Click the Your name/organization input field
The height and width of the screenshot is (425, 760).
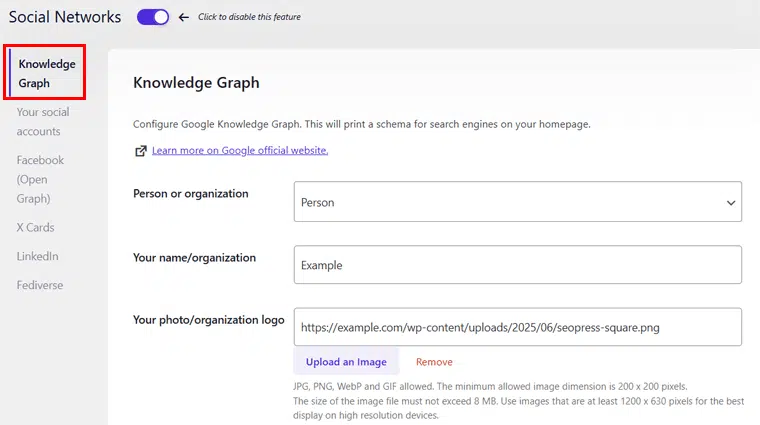[x=518, y=265]
